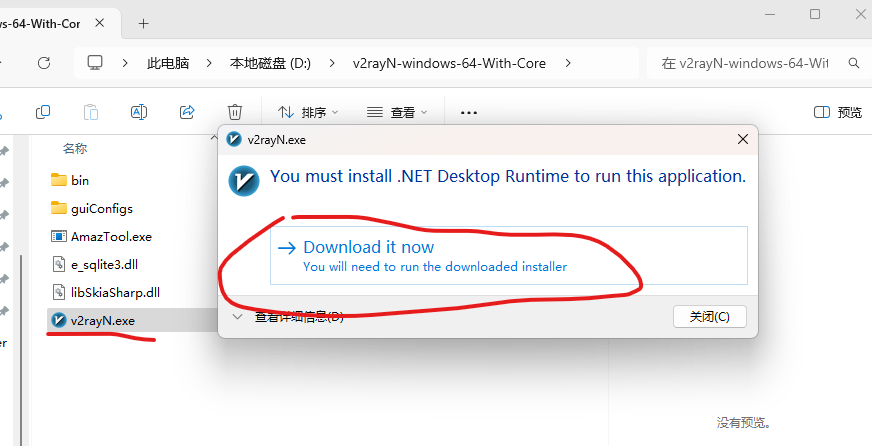Select AmazTool.exe file
Screen dimensions: 872x446
(x=111, y=236)
